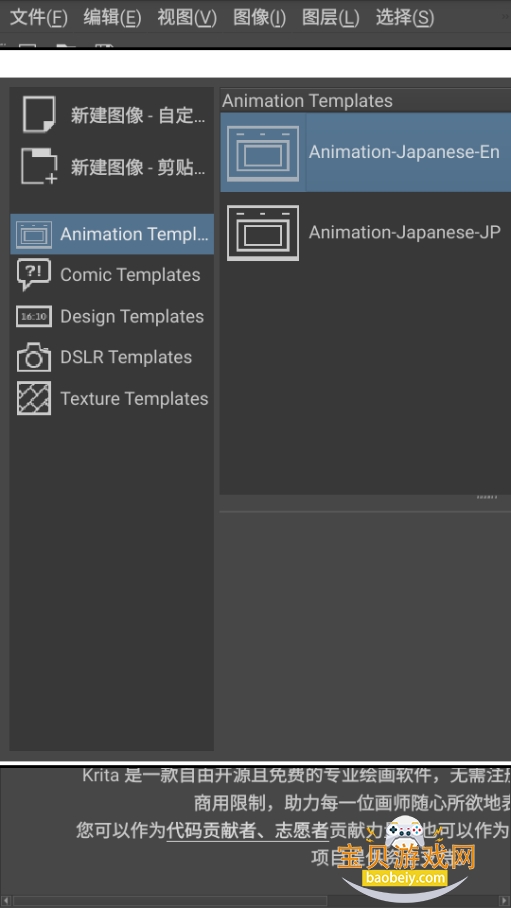Screen dimensions: 511x908
Task: Click the Animation-Japanese-En template thumbnail
Action: [x=263, y=153]
